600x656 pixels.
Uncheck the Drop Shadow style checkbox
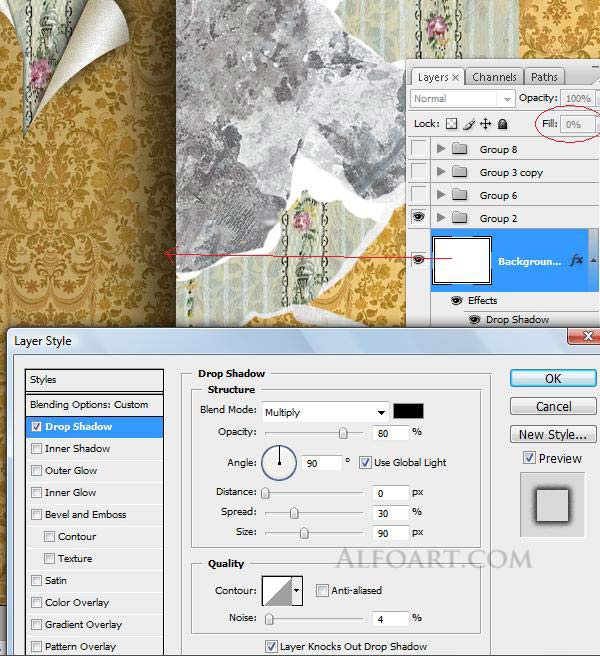pos(36,426)
